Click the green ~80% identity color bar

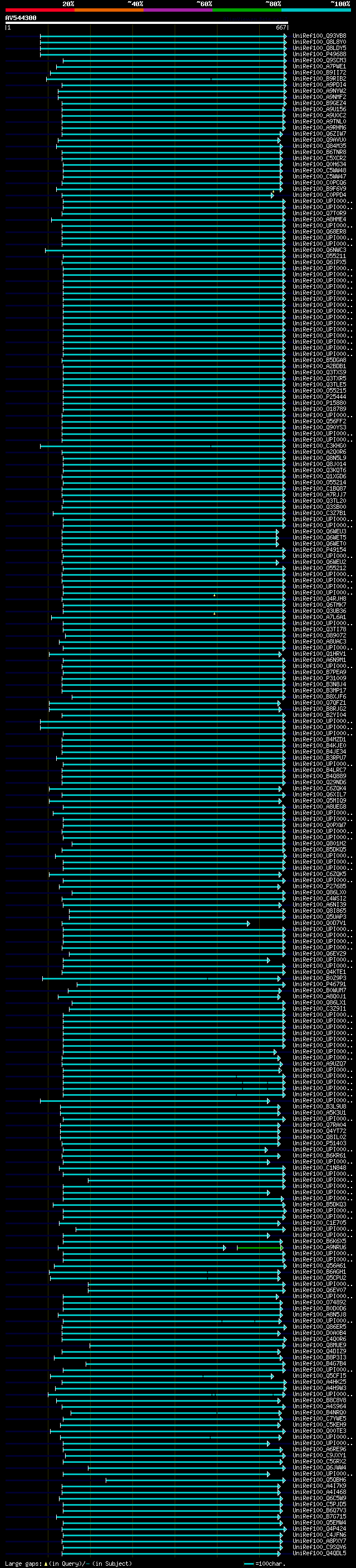coord(247,10)
